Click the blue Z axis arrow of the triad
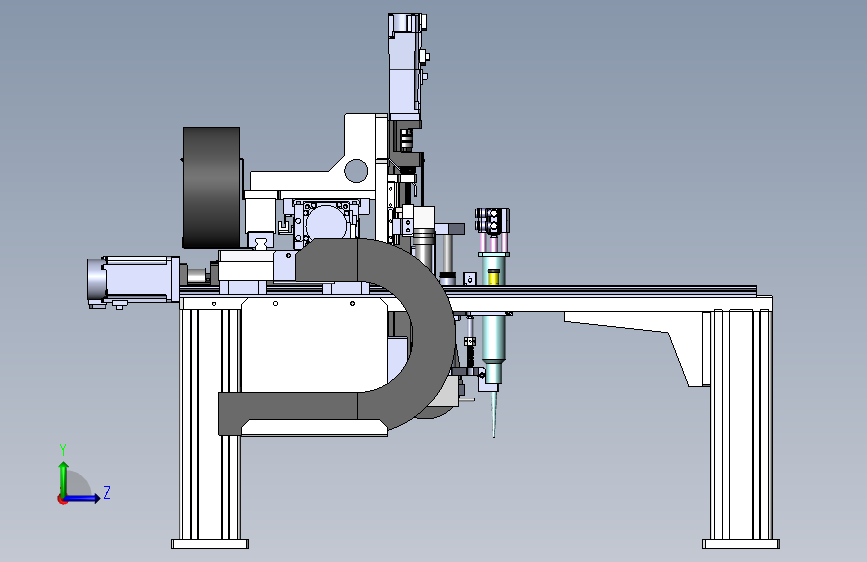The height and width of the screenshot is (562, 867). pos(83,498)
